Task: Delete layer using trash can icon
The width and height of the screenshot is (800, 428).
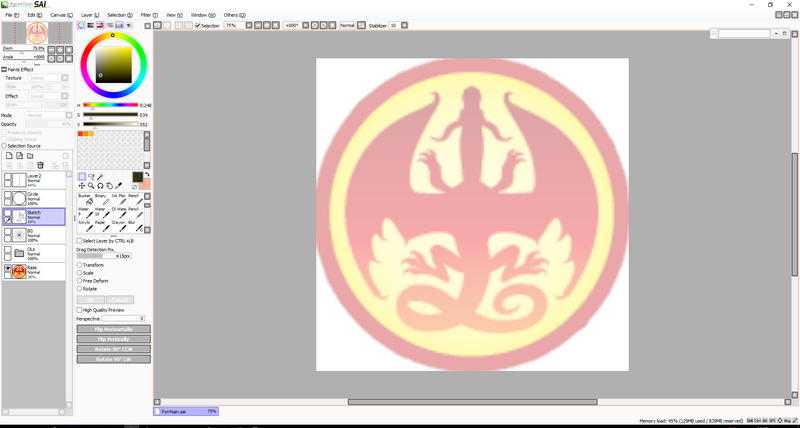Action: [x=41, y=165]
